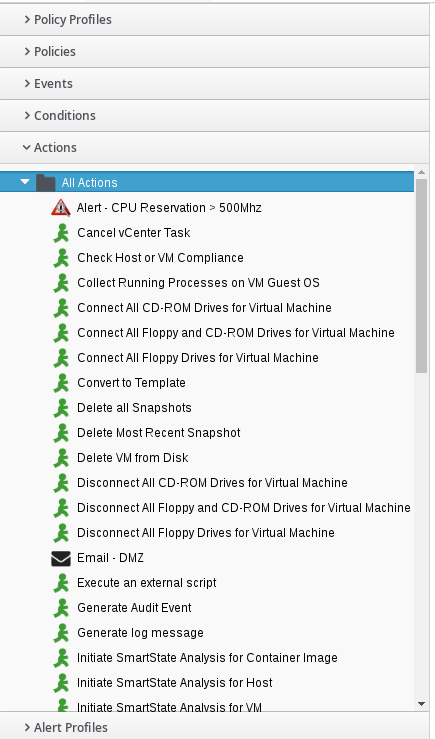
Task: Select Initiate SmartState Analysis for Host
Action: click(x=174, y=682)
